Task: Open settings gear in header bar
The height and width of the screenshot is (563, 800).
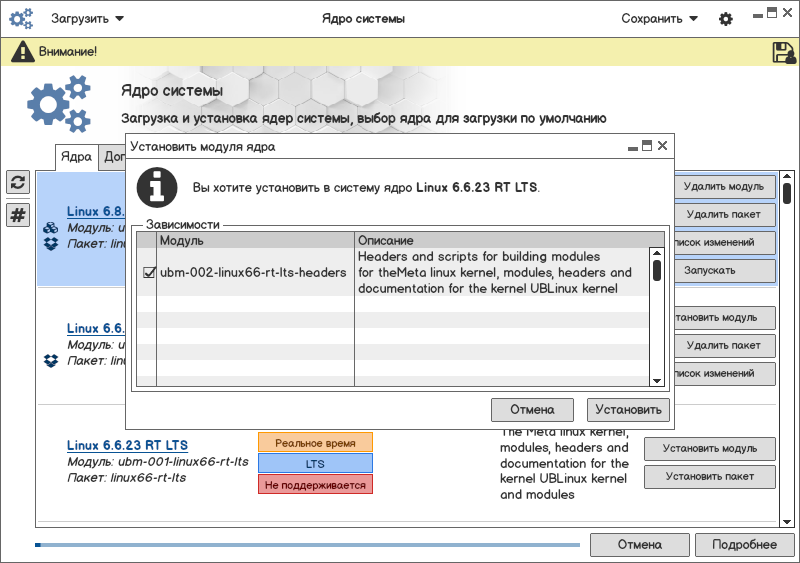Action: 726,19
